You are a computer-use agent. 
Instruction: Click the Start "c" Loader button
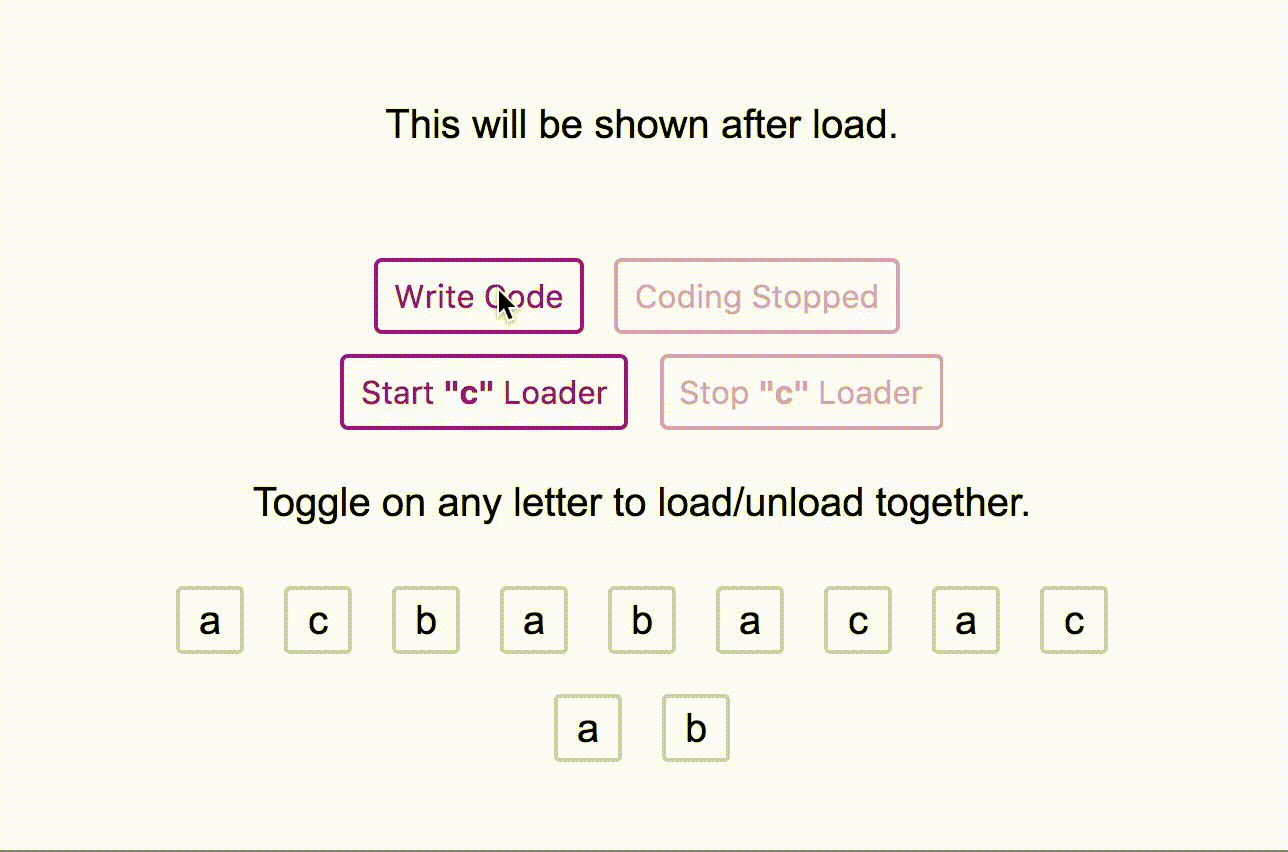pos(483,392)
